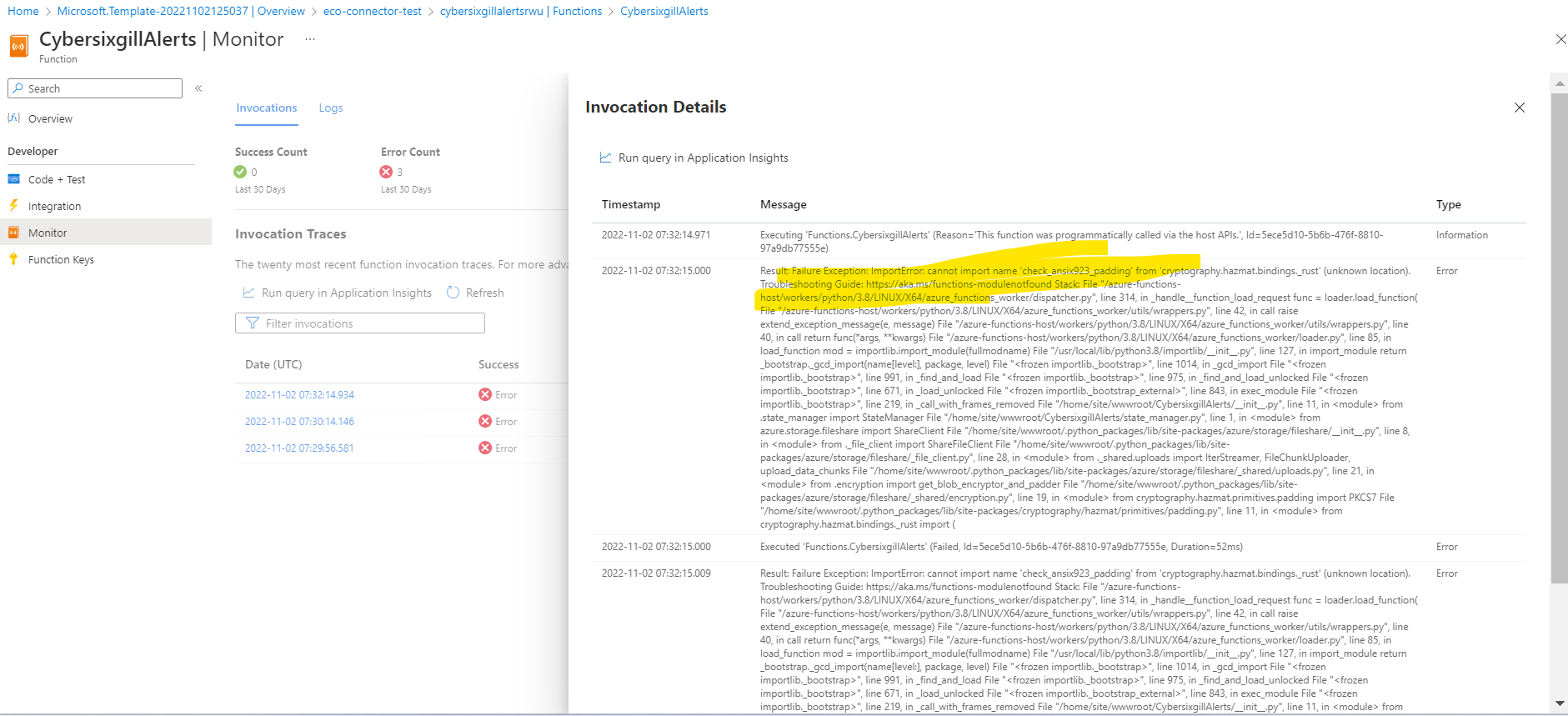Image resolution: width=1568 pixels, height=716 pixels.
Task: Open invocation 2022-11-02 07:29:56.581
Action: coord(299,448)
